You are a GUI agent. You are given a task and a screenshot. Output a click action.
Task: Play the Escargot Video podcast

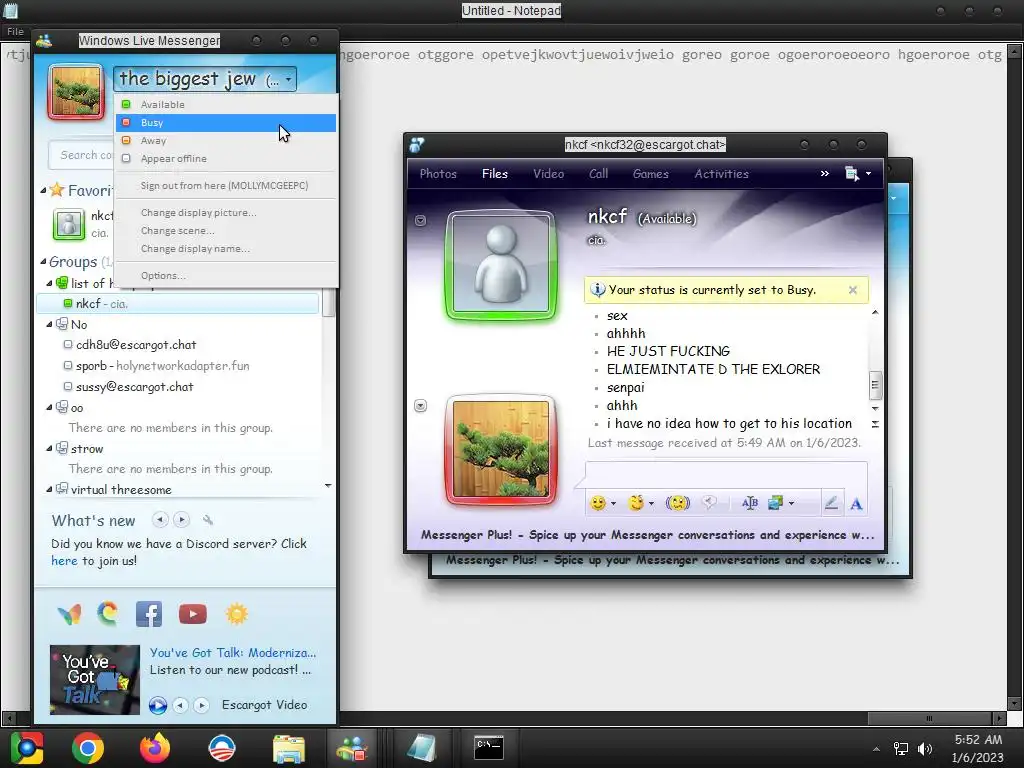point(157,705)
